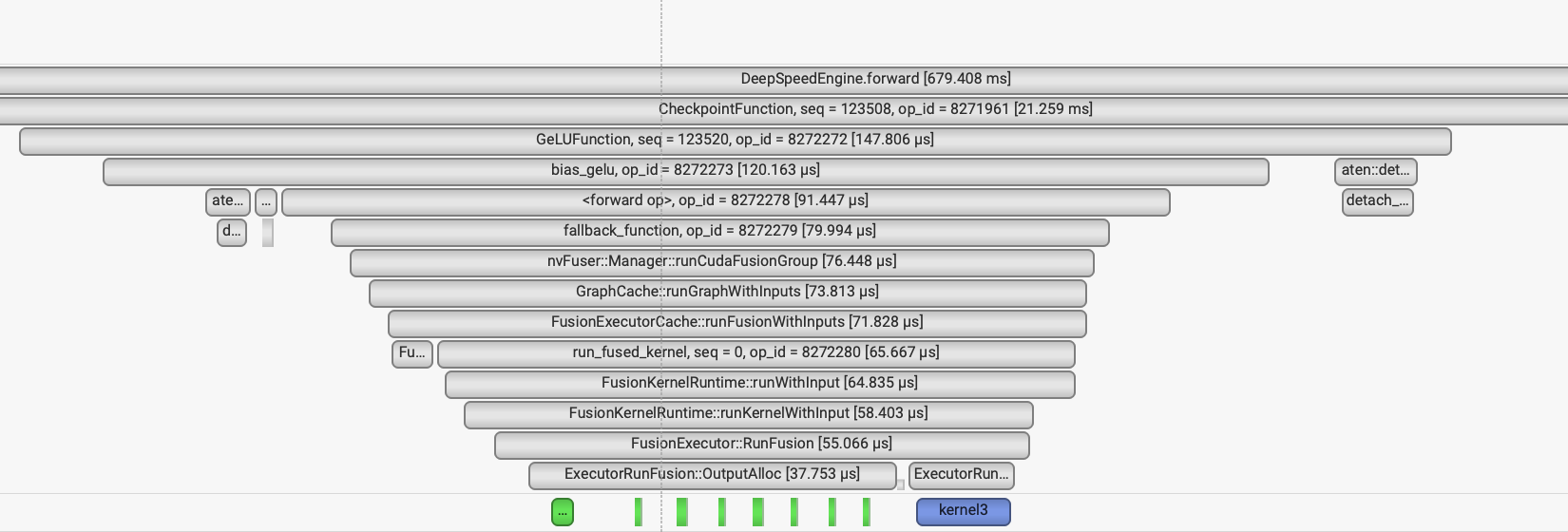Click the run_fused_kernel slice
Screen dimensions: 1568x532
755,352
